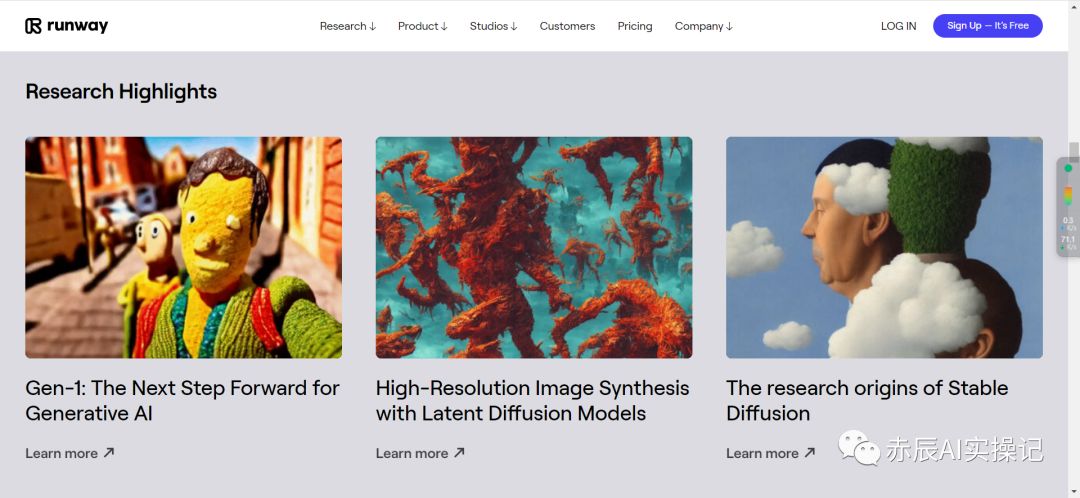Go to the Customers page
The width and height of the screenshot is (1080, 498).
click(567, 26)
